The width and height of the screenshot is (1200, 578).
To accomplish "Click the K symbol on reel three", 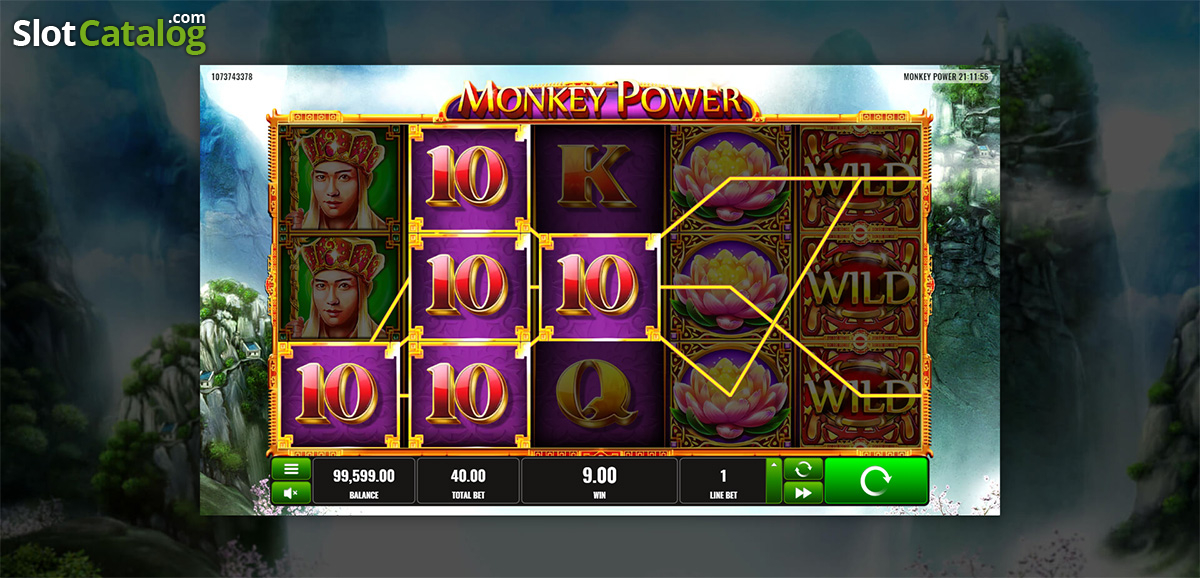I will 599,178.
